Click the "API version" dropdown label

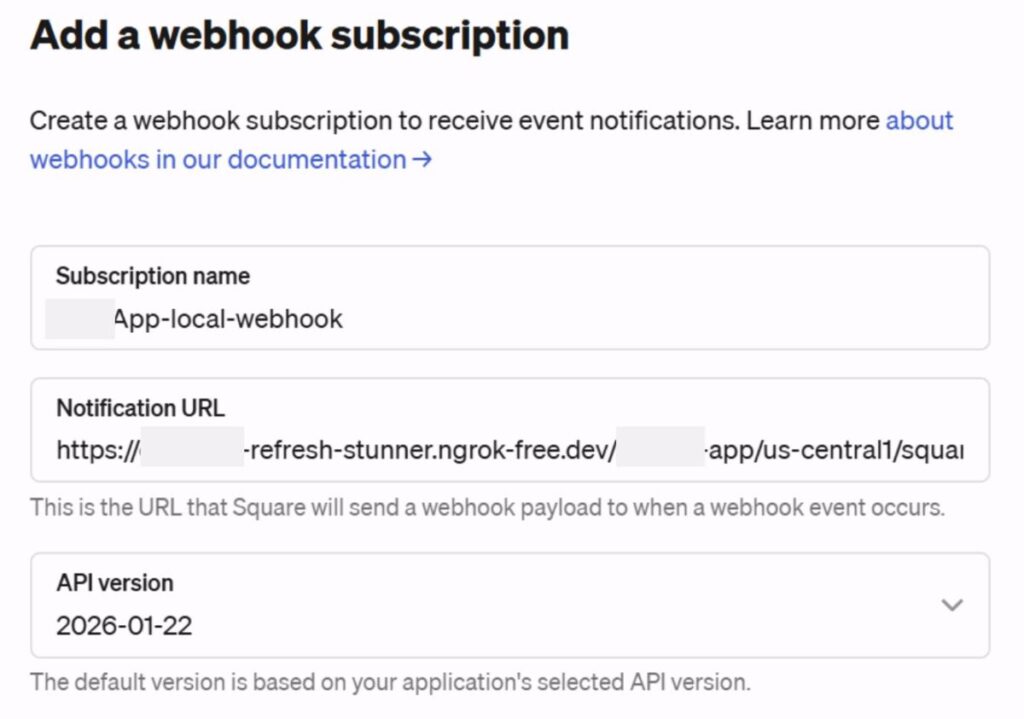[114, 583]
